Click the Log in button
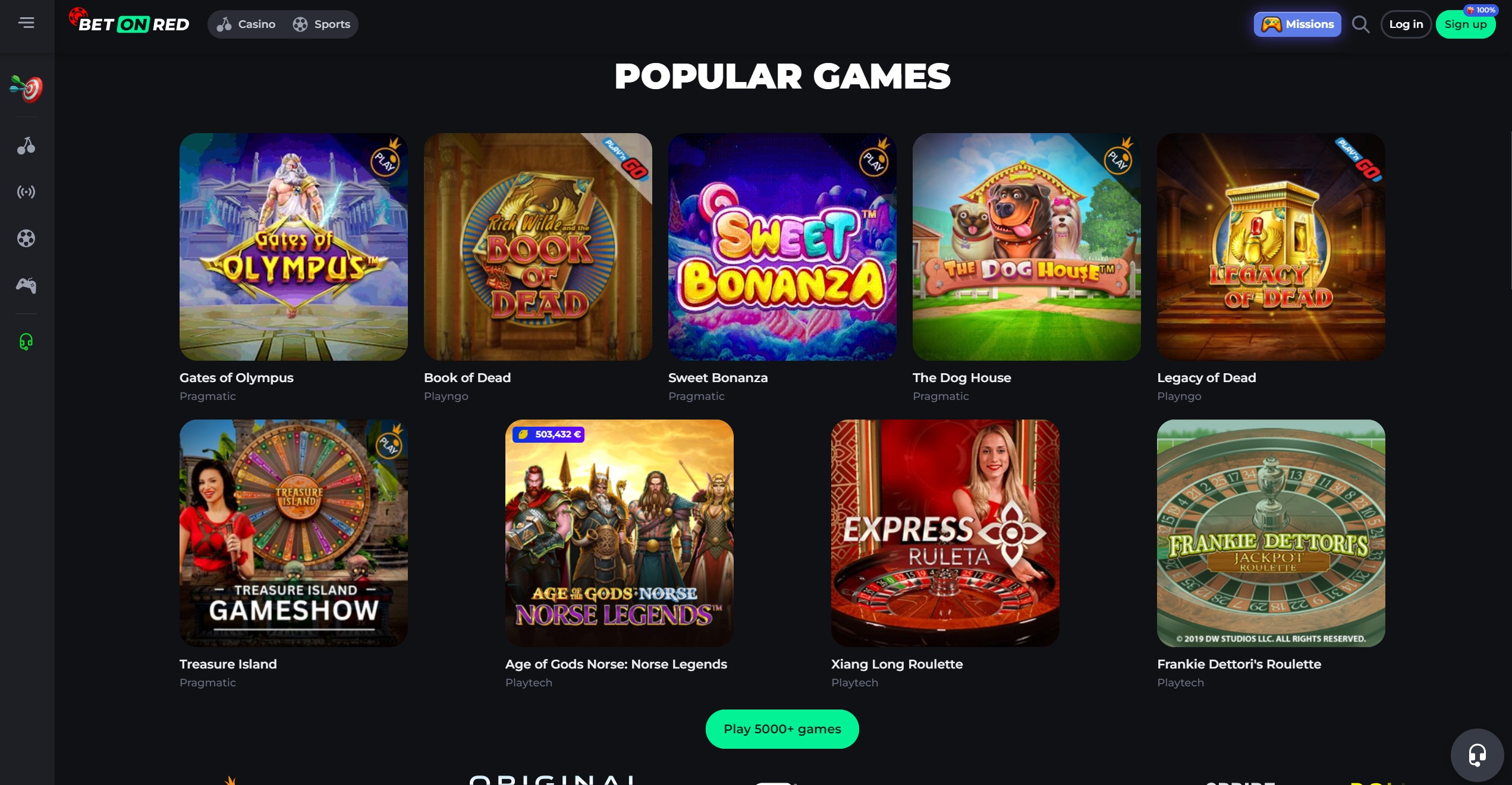1512x785 pixels. point(1406,24)
